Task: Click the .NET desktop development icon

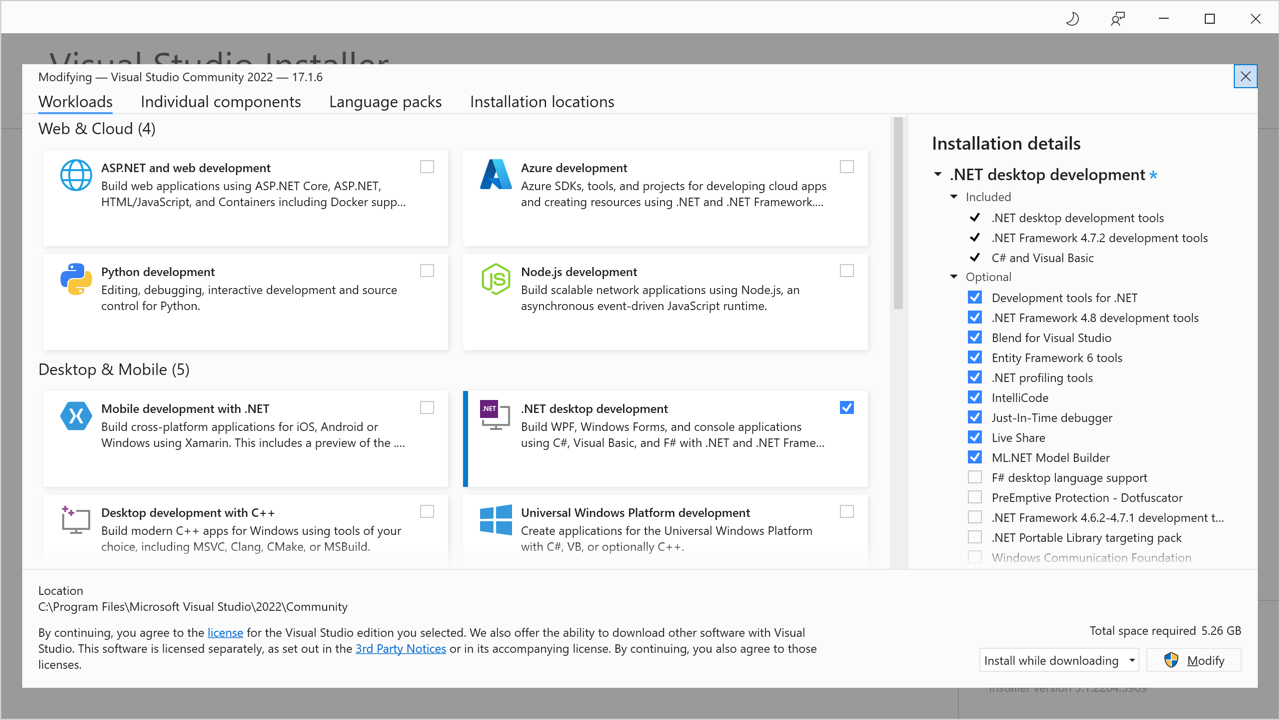Action: point(496,416)
